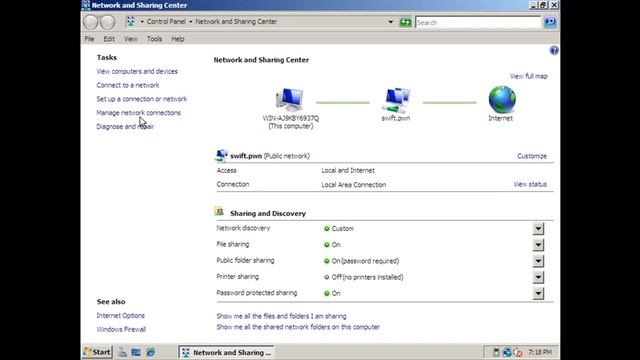
Task: Click Customize for swift.pwn network
Action: click(532, 156)
